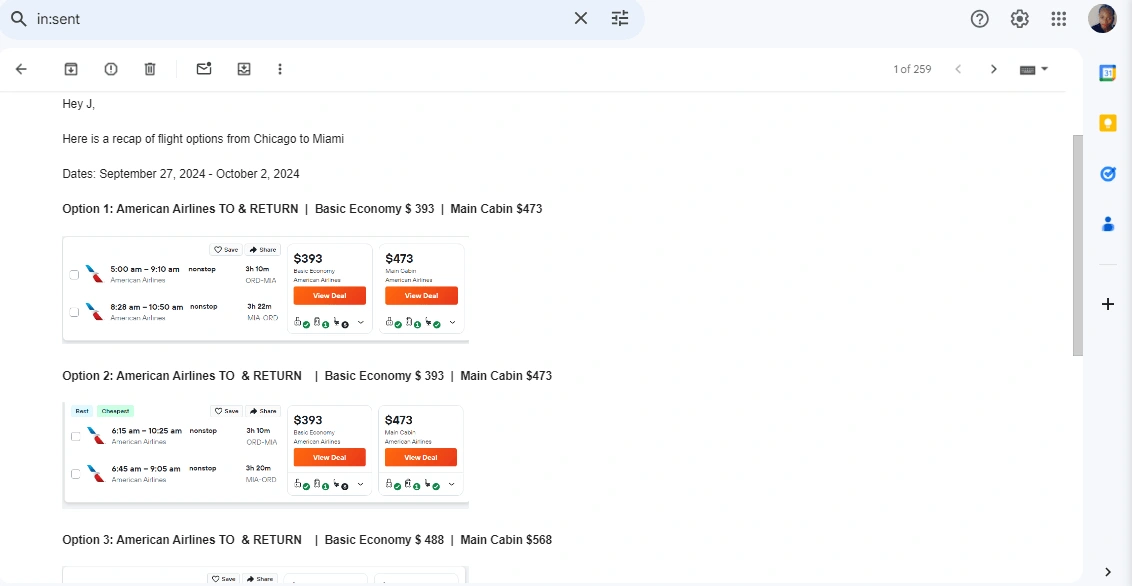1132x586 pixels.
Task: Mark this email as unread
Action: 204,69
